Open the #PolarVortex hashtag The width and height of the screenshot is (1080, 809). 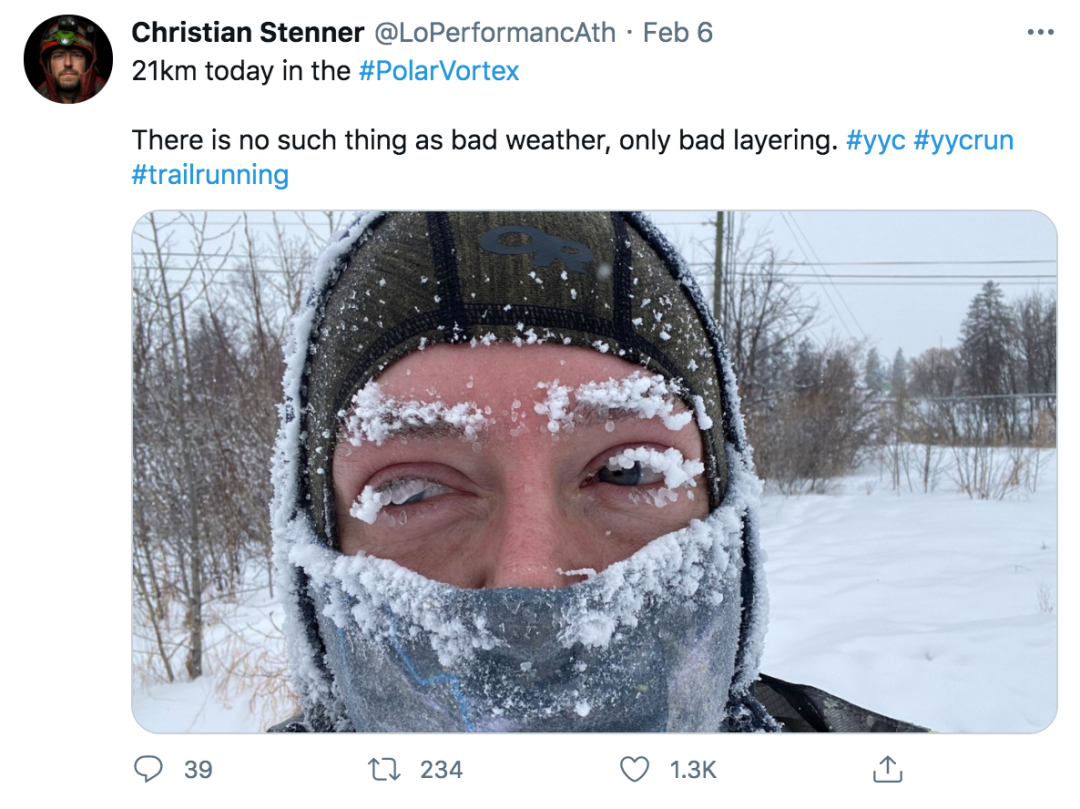point(438,72)
